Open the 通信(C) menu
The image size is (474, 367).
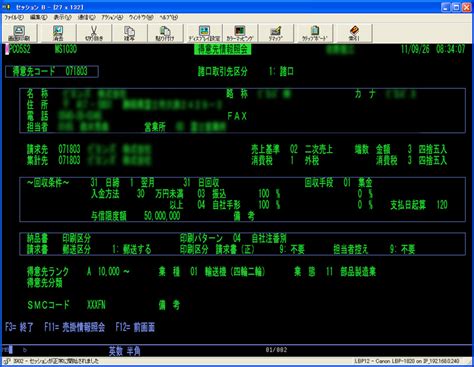click(86, 17)
